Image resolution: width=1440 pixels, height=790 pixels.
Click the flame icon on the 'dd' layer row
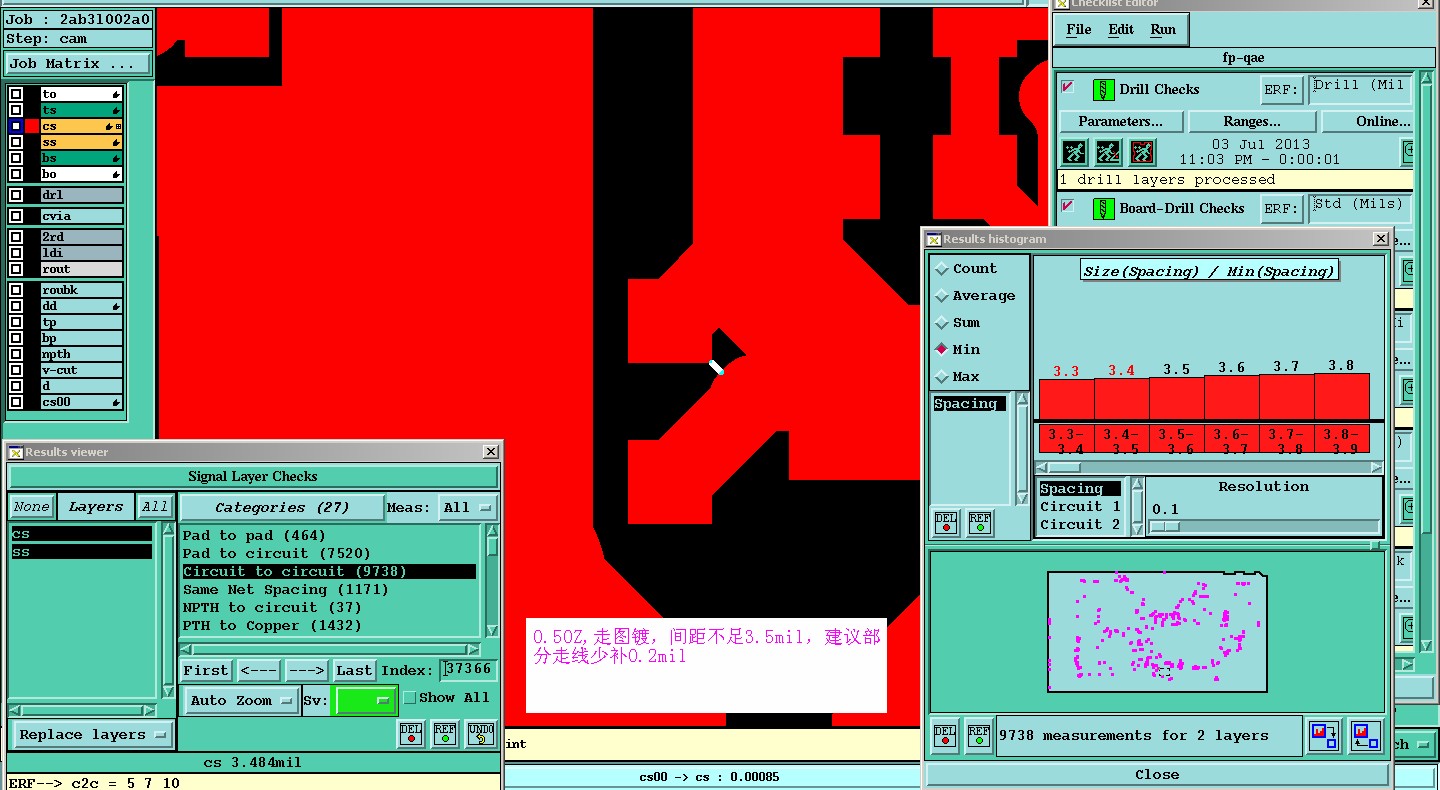(x=116, y=306)
